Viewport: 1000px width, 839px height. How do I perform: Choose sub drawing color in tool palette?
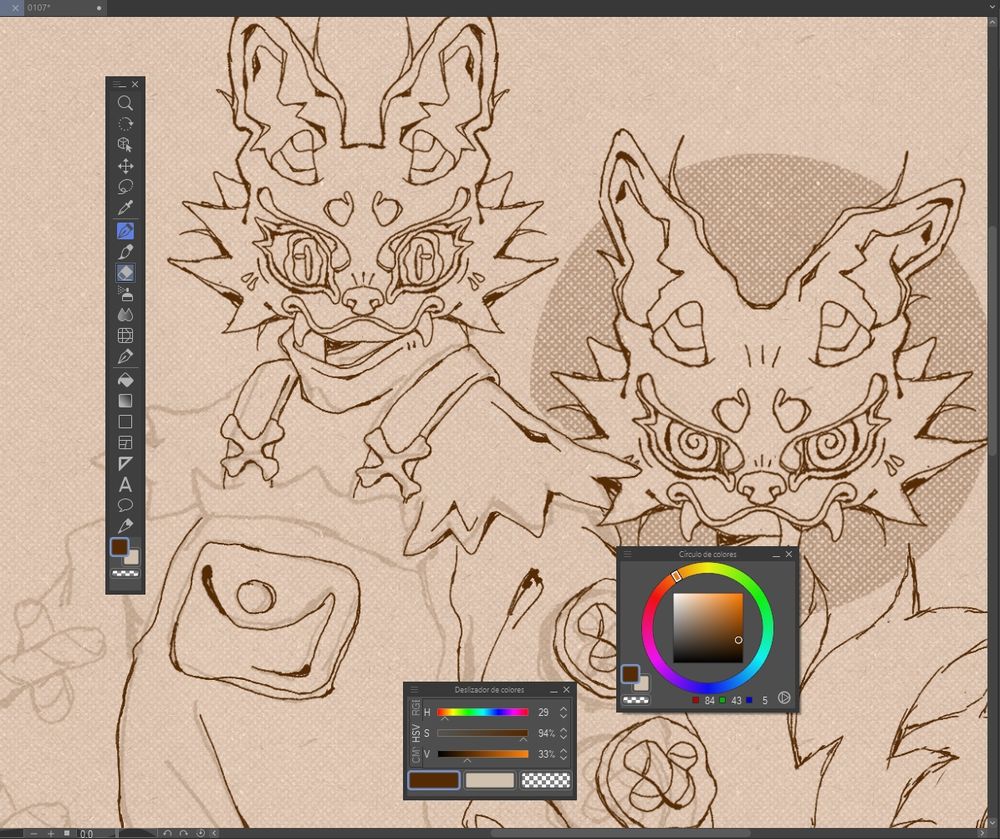tap(133, 558)
